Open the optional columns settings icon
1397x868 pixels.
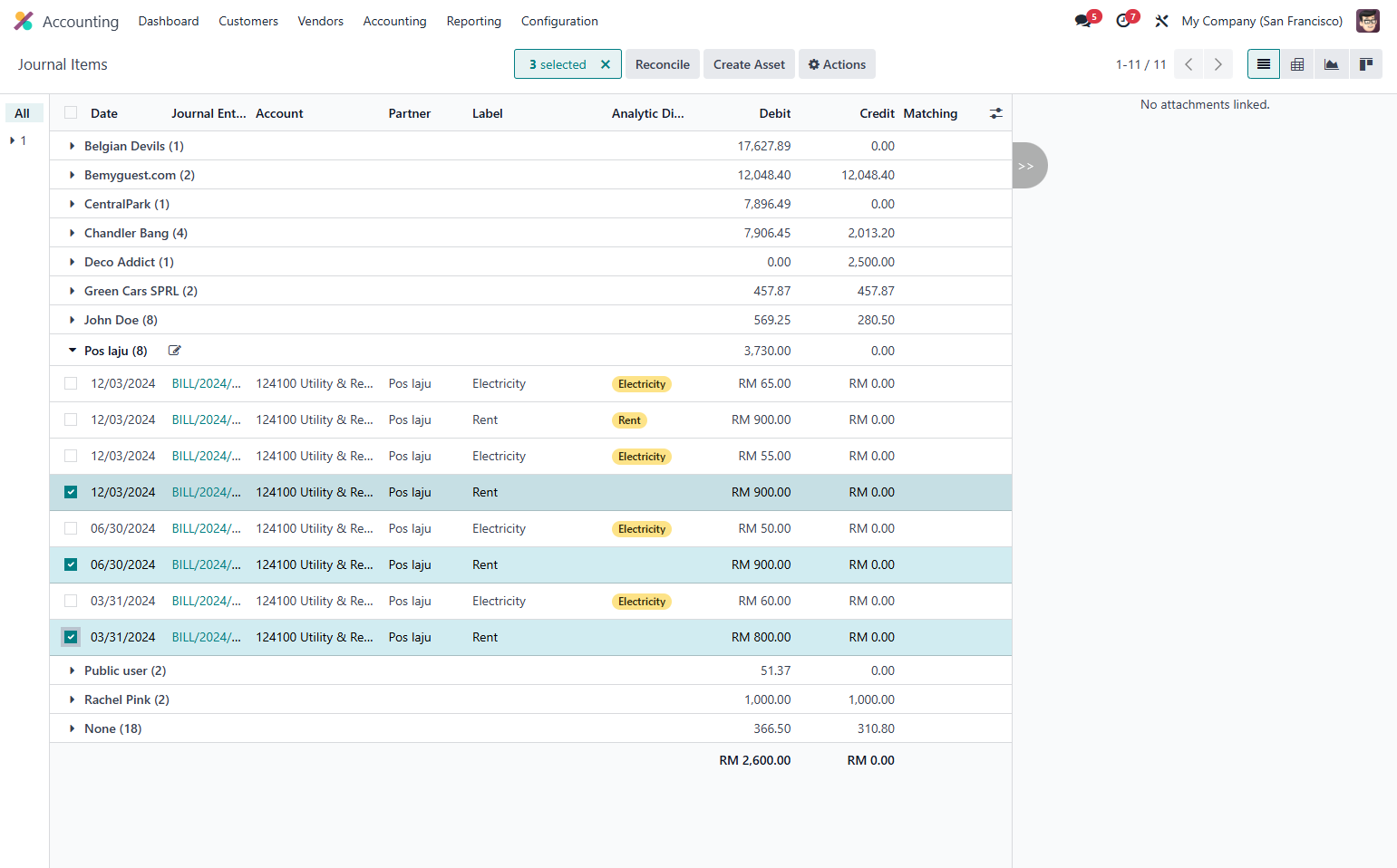tap(996, 113)
